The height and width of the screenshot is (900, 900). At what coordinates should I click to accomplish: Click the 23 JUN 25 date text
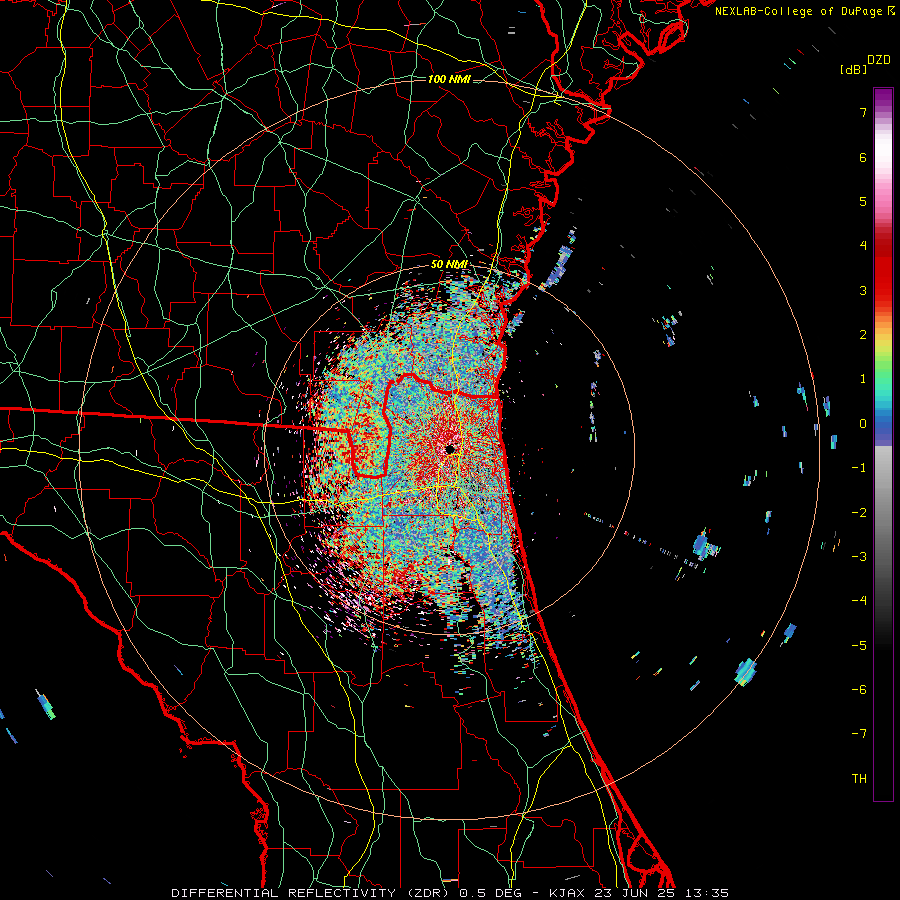tap(637, 893)
